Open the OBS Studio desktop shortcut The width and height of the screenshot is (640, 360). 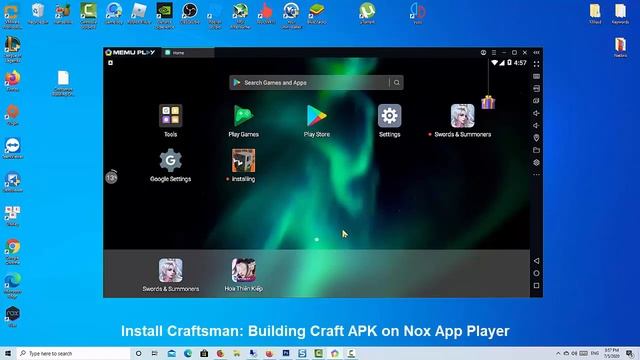pyautogui.click(x=190, y=13)
